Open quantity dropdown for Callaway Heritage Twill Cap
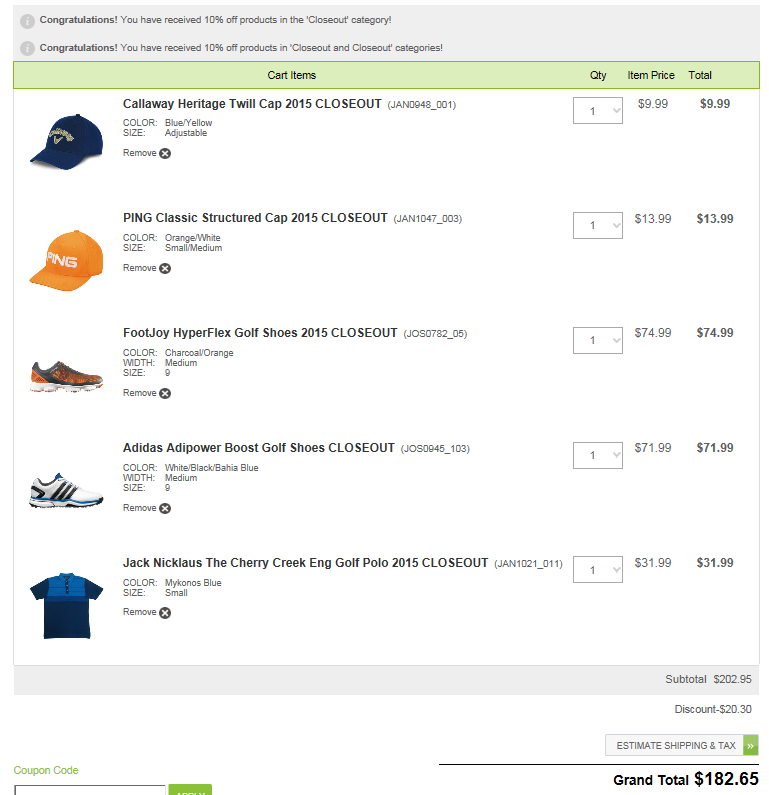 click(597, 110)
